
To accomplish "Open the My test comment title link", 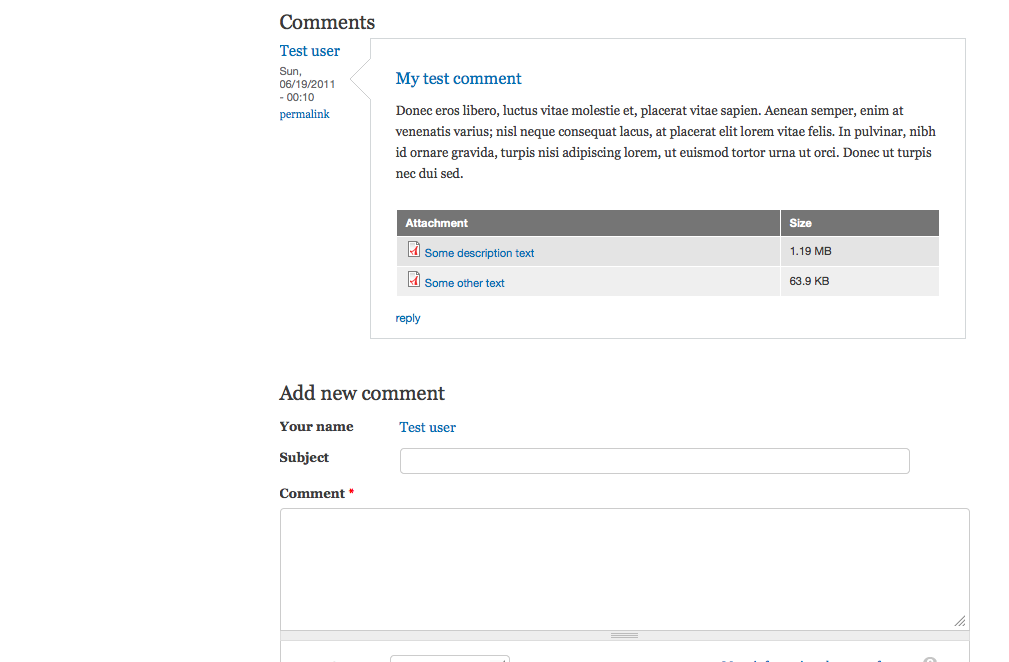I will click(459, 79).
